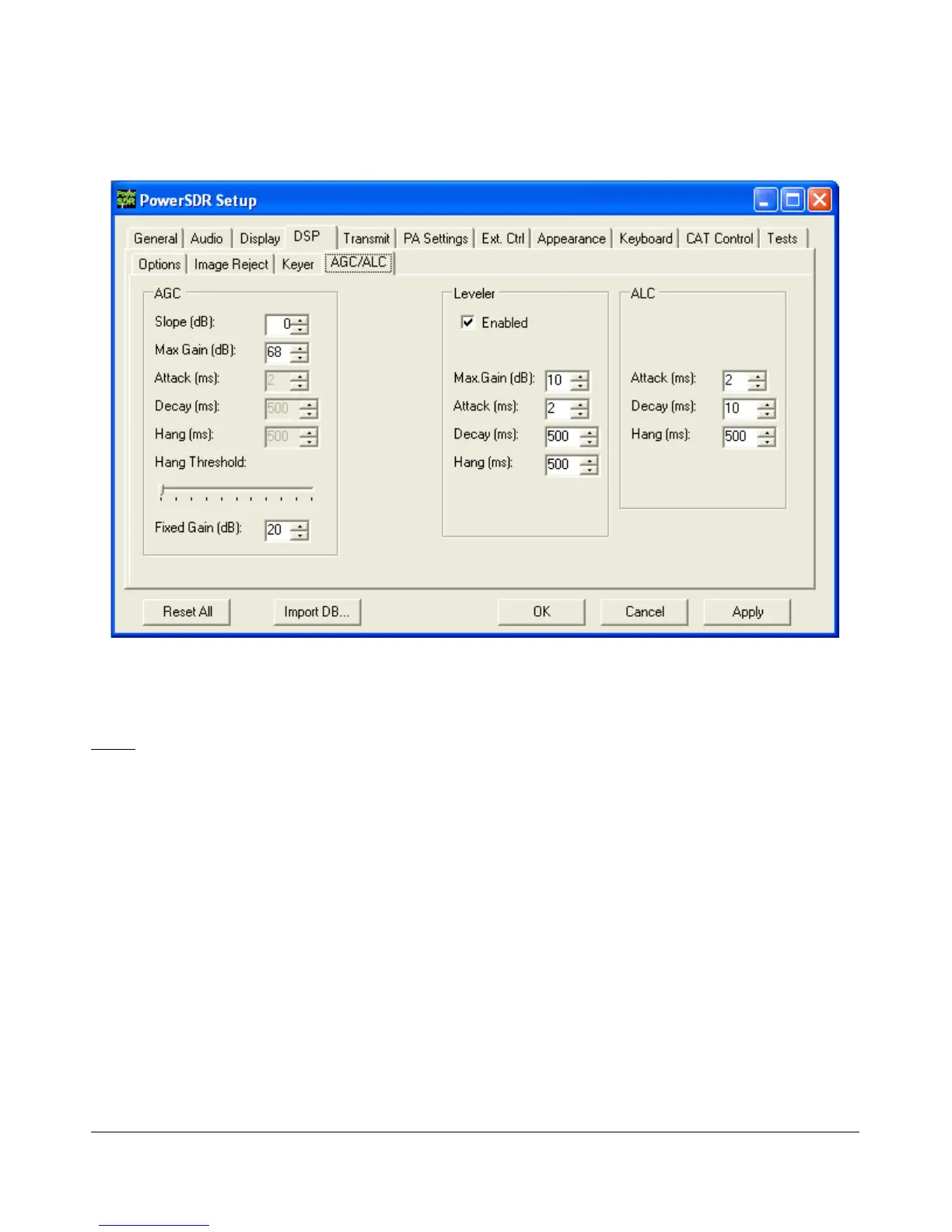Apply the current settings
Image resolution: width=952 pixels, height=1232 pixels.
pos(747,612)
